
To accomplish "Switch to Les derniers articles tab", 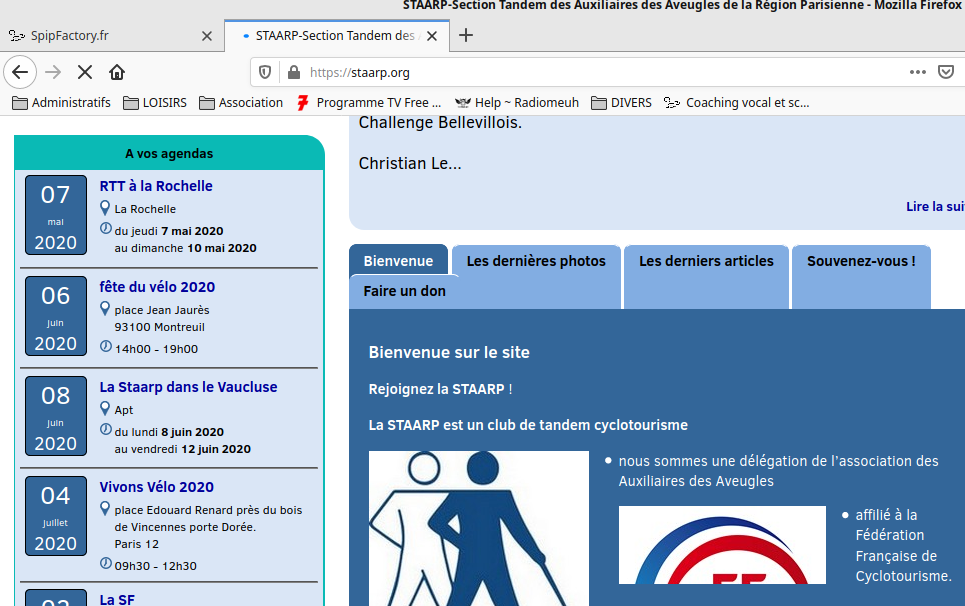I will [x=706, y=261].
